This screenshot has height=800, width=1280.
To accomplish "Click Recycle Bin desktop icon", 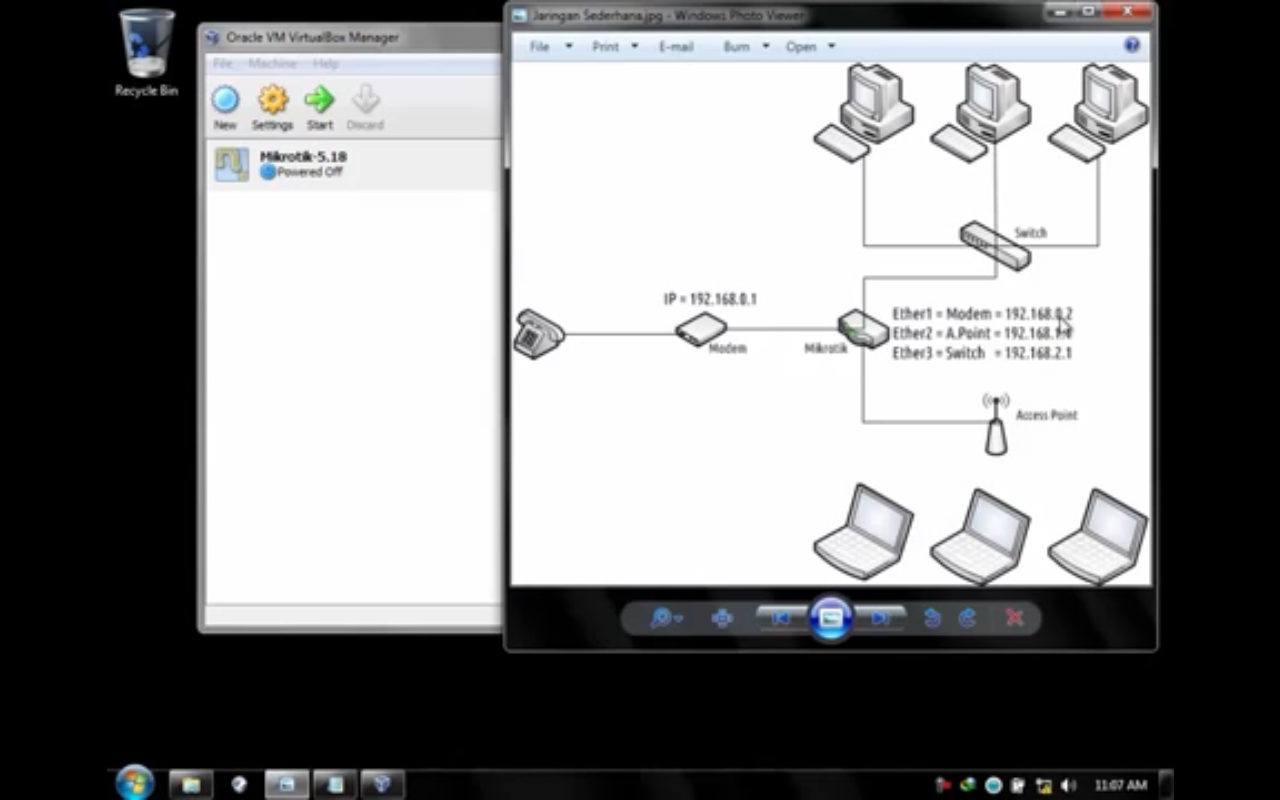I will click(146, 53).
